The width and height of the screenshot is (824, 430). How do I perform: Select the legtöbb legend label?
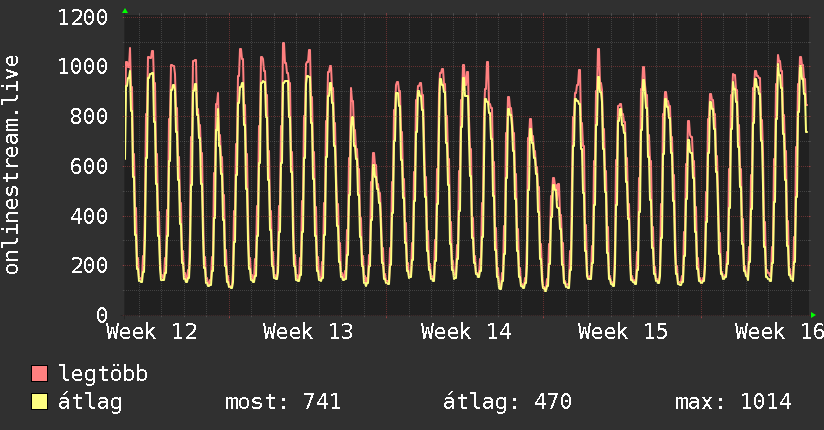click(x=104, y=375)
